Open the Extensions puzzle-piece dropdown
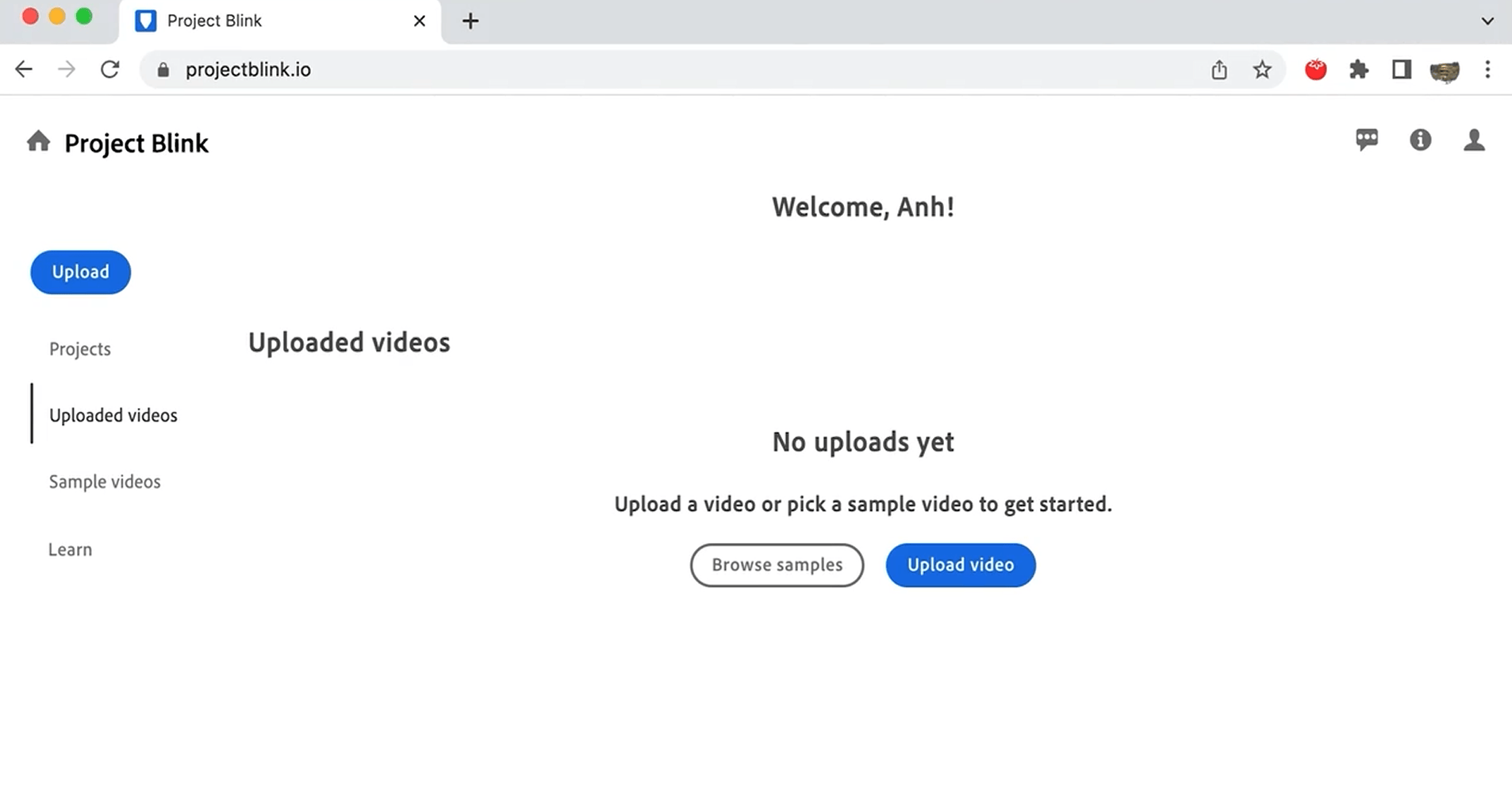 point(1358,70)
